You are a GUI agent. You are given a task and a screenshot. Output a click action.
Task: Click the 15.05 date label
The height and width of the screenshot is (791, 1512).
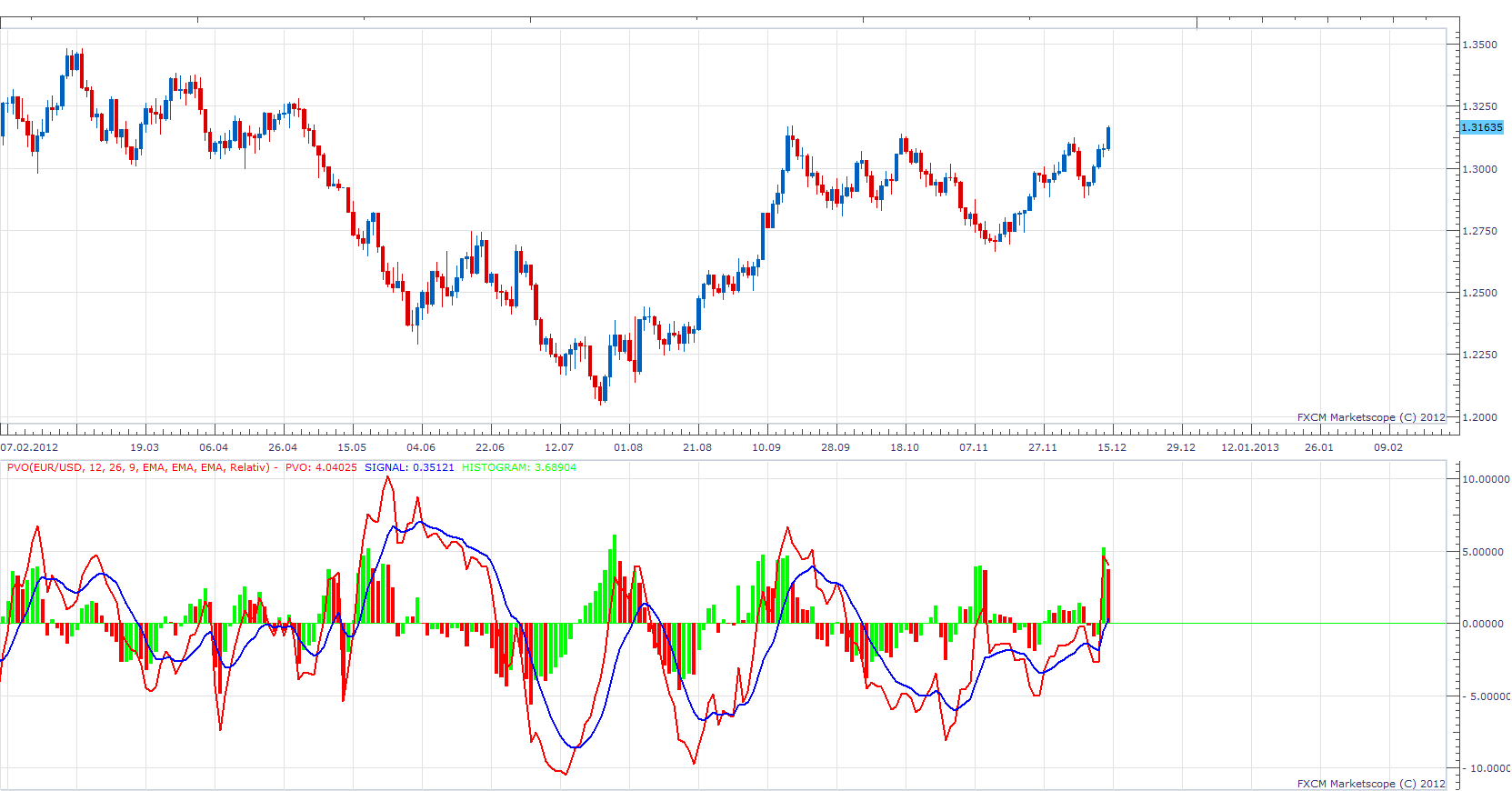[x=352, y=447]
